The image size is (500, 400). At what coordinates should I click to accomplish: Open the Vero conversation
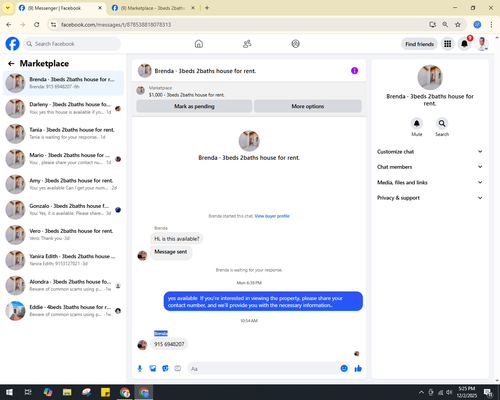click(x=63, y=235)
